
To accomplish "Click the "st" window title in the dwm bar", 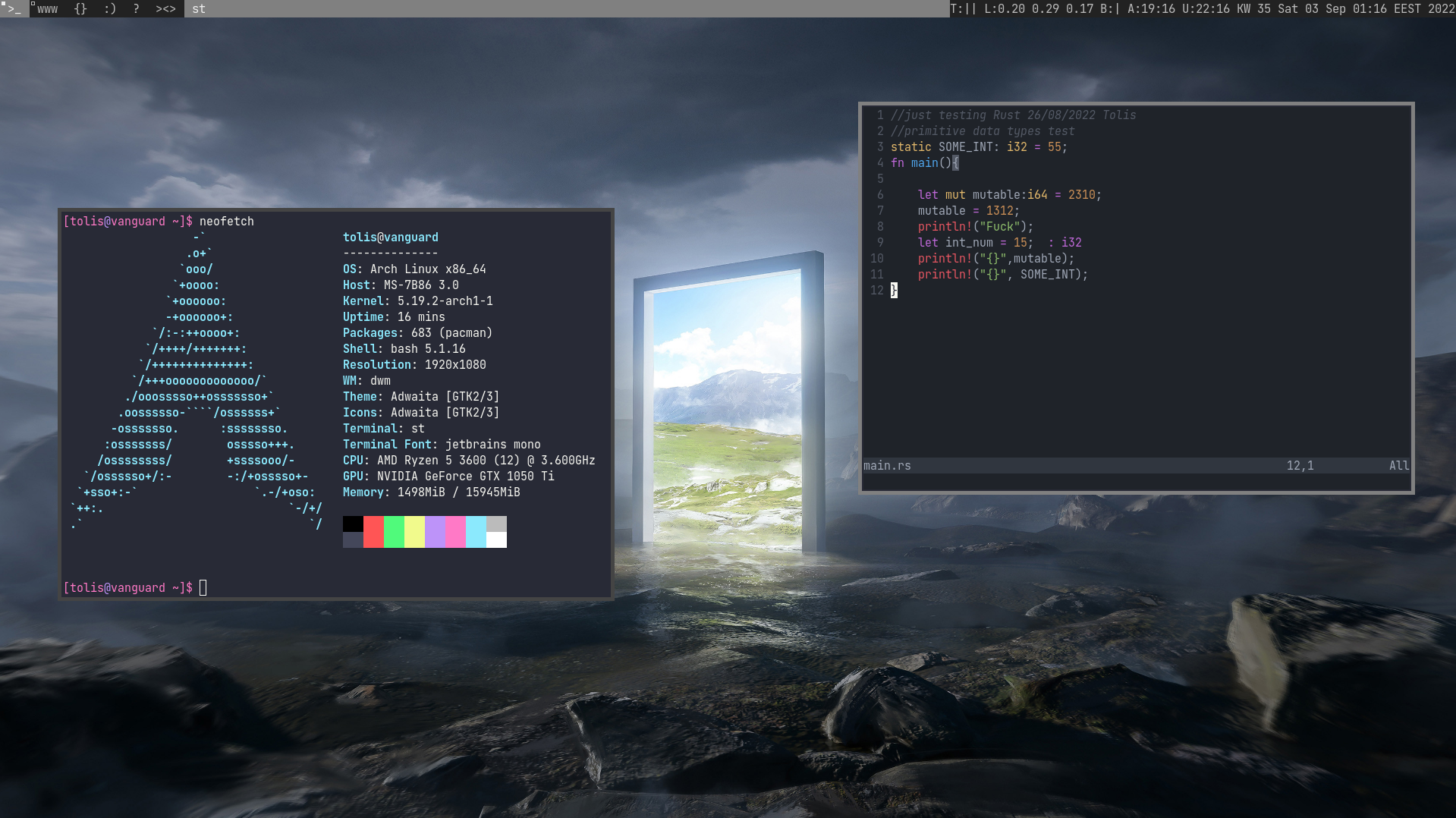I will [x=198, y=9].
